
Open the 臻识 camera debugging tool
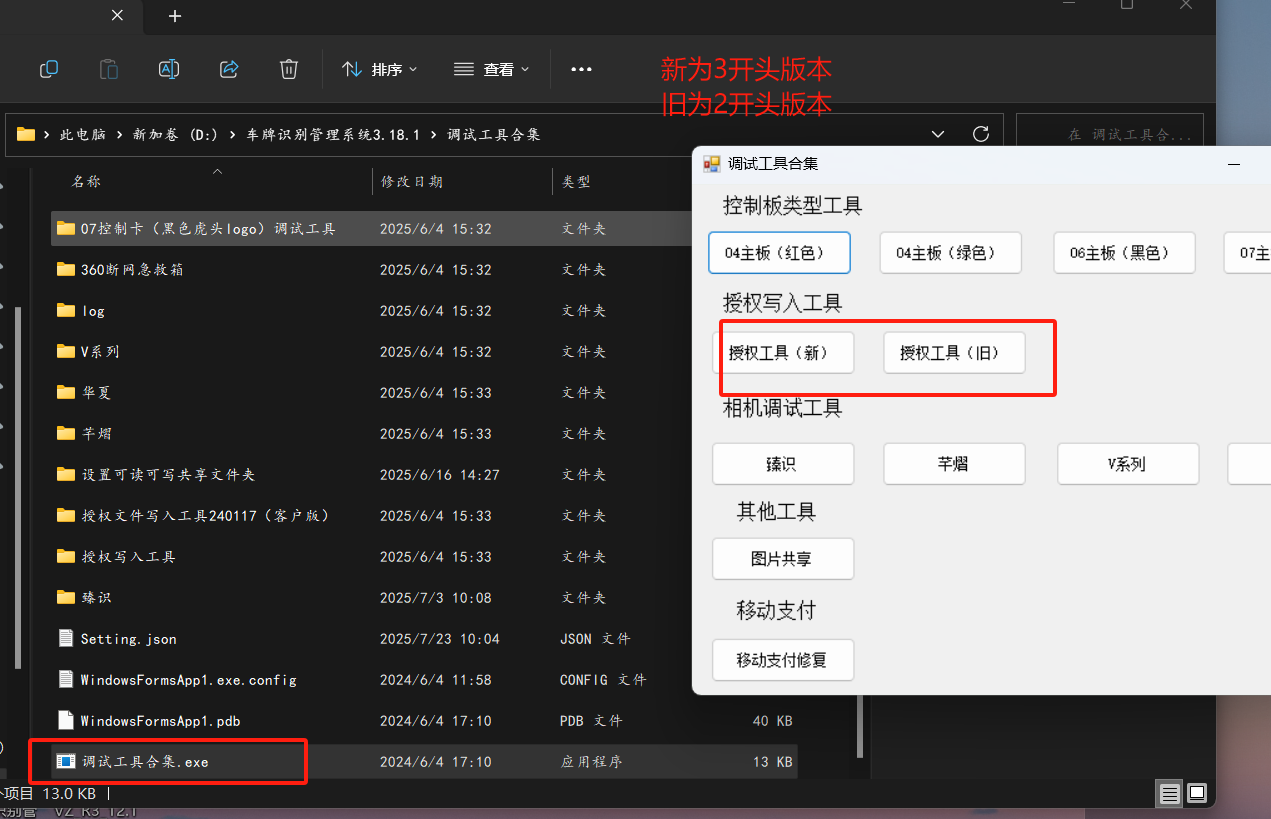pos(783,463)
